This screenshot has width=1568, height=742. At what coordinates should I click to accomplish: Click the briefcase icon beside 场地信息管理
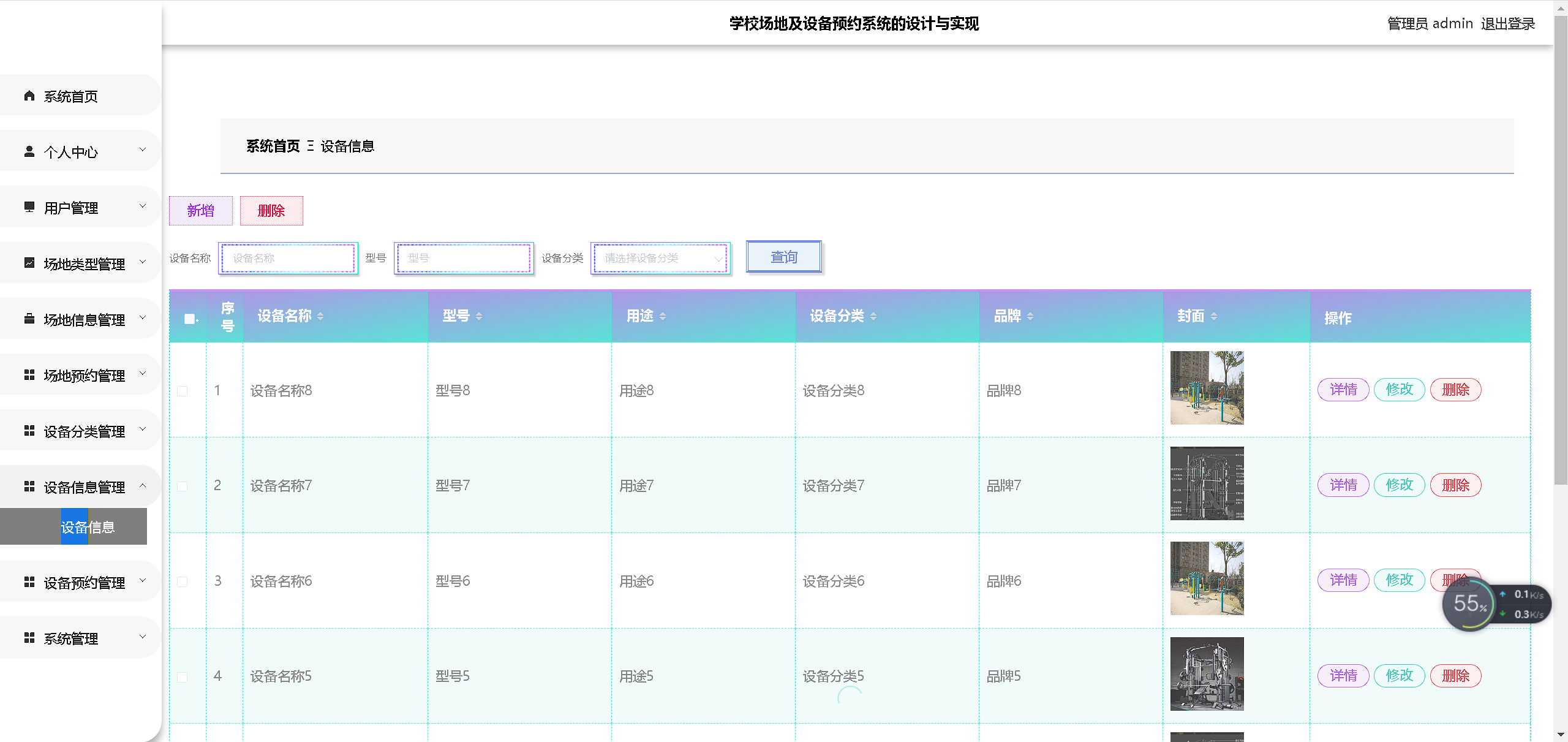tap(29, 319)
